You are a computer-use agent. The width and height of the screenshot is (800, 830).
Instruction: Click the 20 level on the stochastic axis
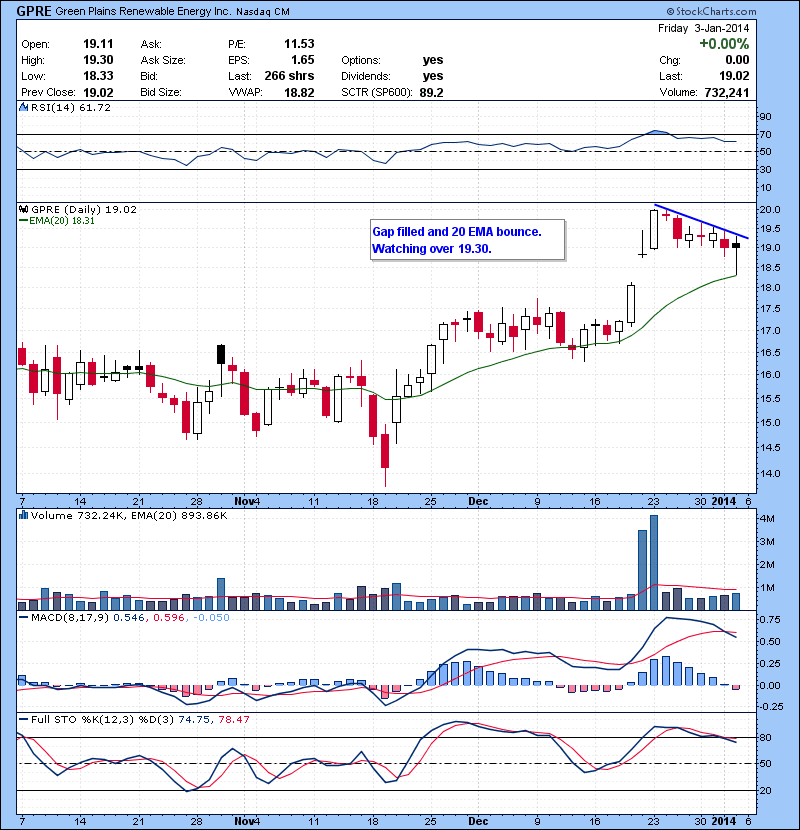tap(765, 790)
